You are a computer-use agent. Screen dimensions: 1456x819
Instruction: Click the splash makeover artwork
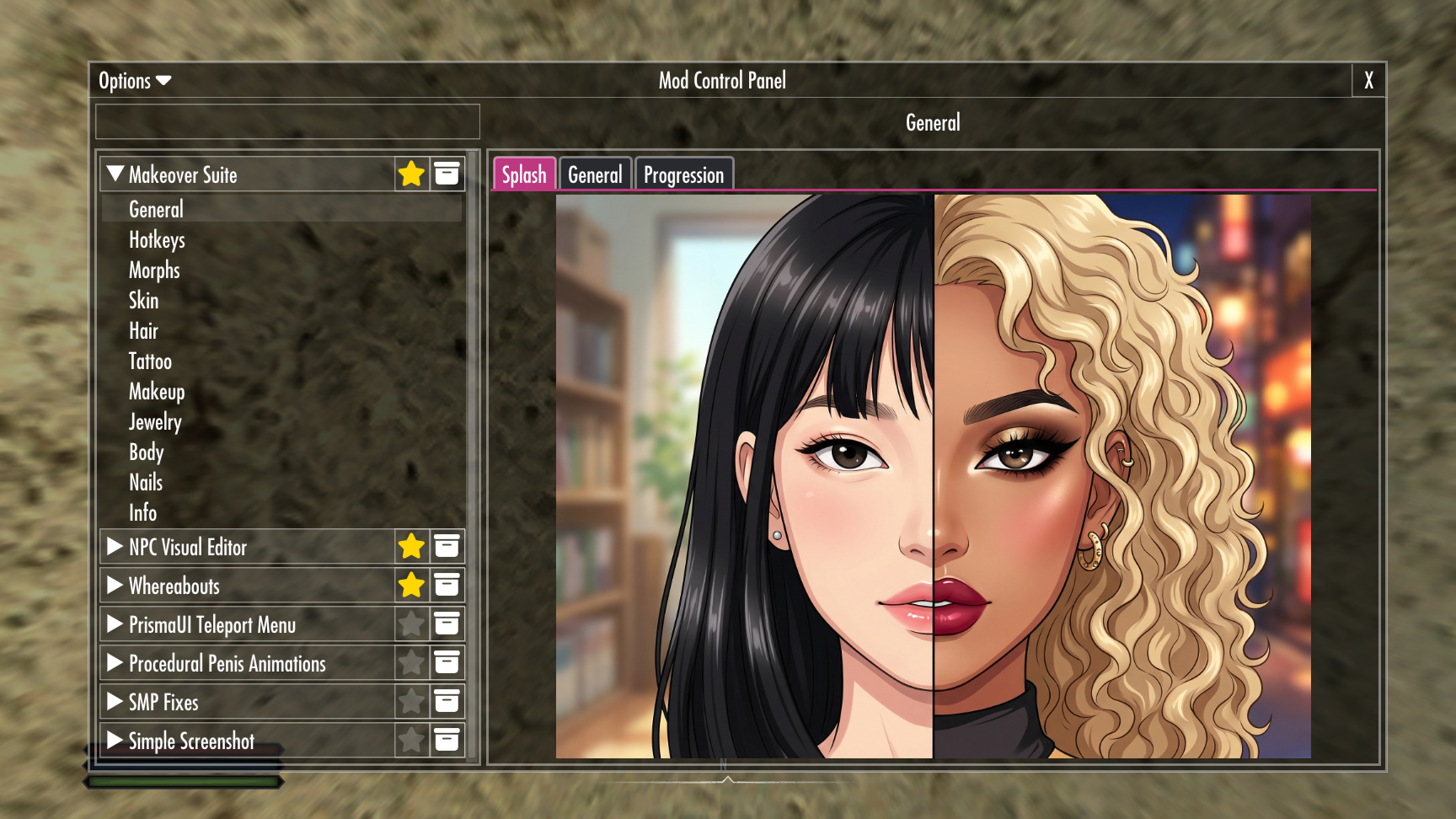[x=934, y=476]
